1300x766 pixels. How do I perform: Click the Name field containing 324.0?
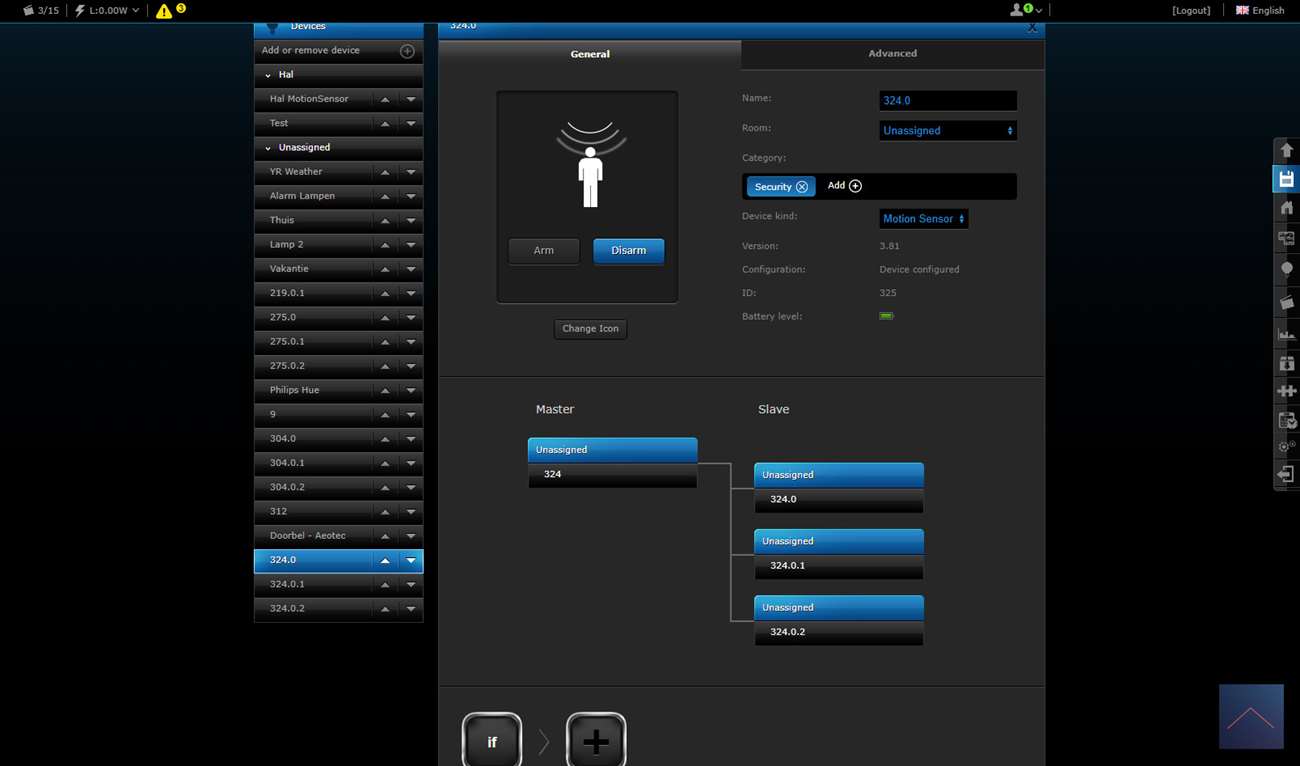(947, 101)
